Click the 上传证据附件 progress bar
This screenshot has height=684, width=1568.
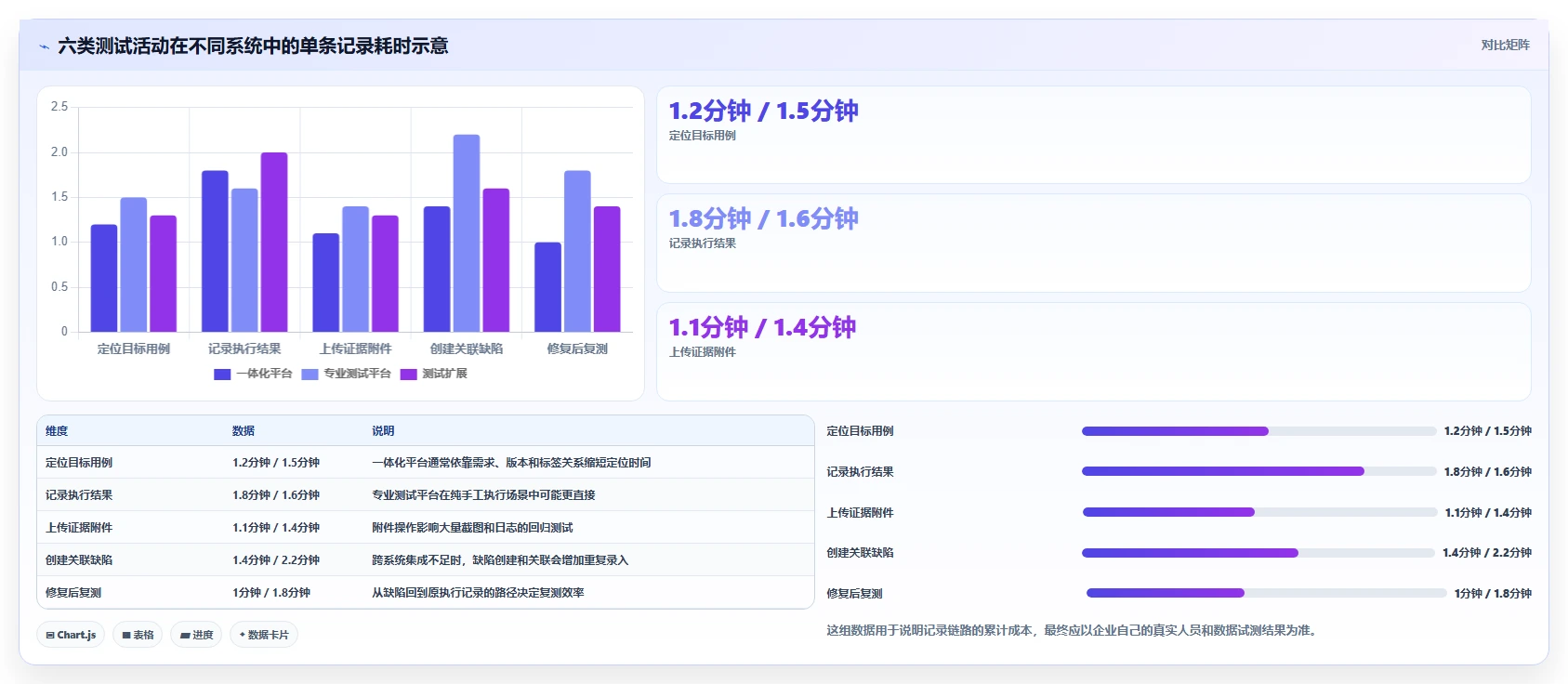coord(1259,512)
